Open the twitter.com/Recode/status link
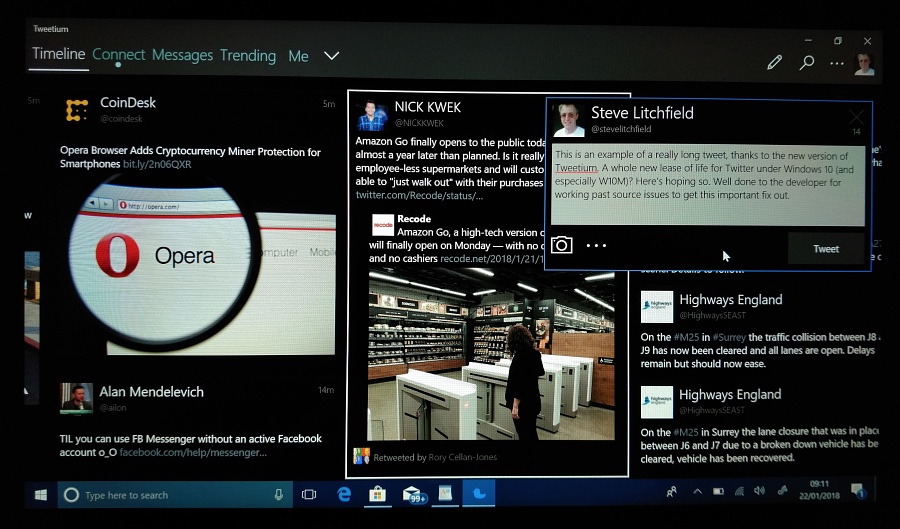Image resolution: width=900 pixels, height=529 pixels. pyautogui.click(x=419, y=196)
